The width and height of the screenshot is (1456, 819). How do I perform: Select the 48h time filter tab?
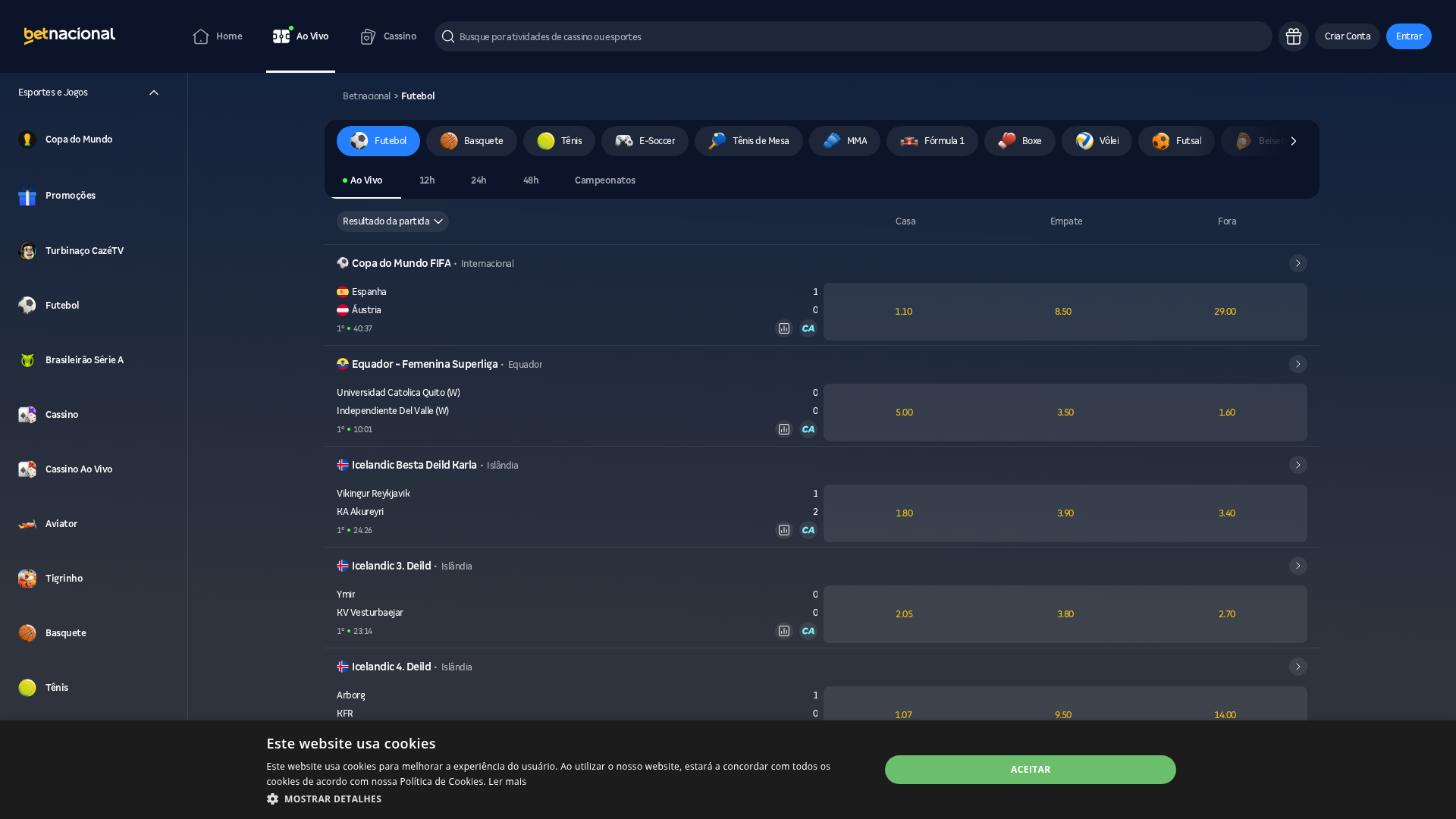[531, 180]
